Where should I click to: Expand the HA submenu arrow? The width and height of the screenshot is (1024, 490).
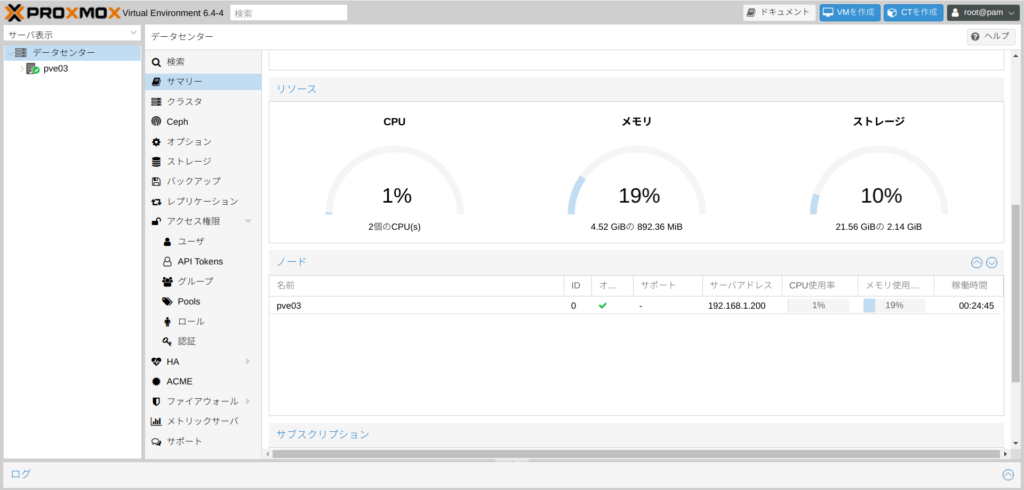point(248,361)
